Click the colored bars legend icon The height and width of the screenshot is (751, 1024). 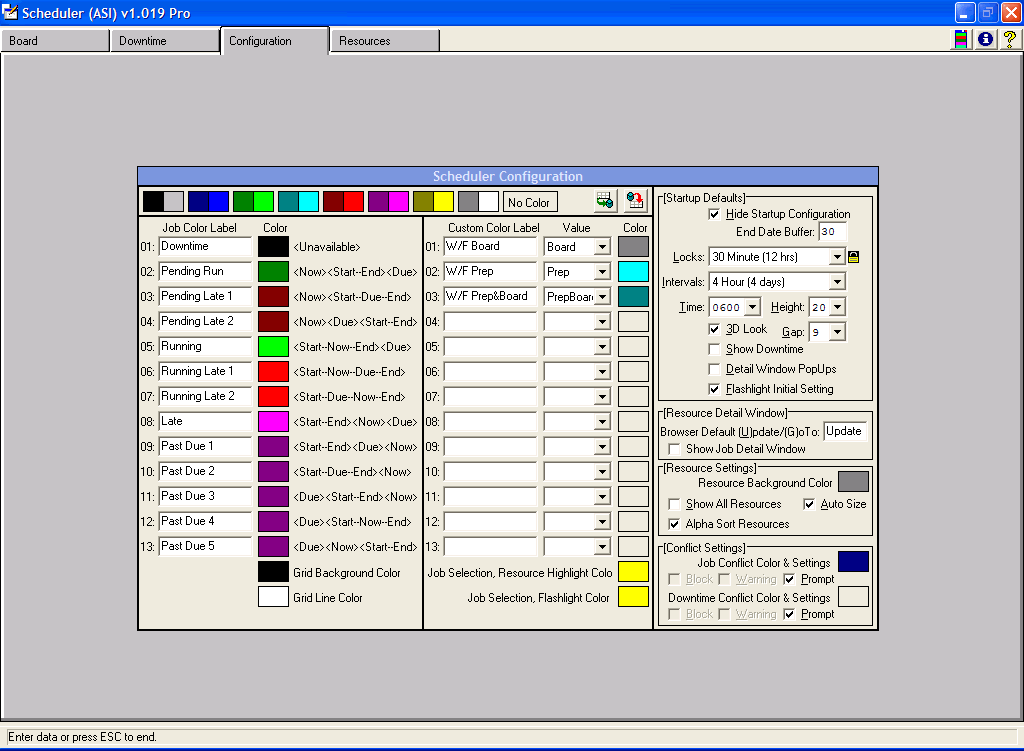click(x=961, y=40)
